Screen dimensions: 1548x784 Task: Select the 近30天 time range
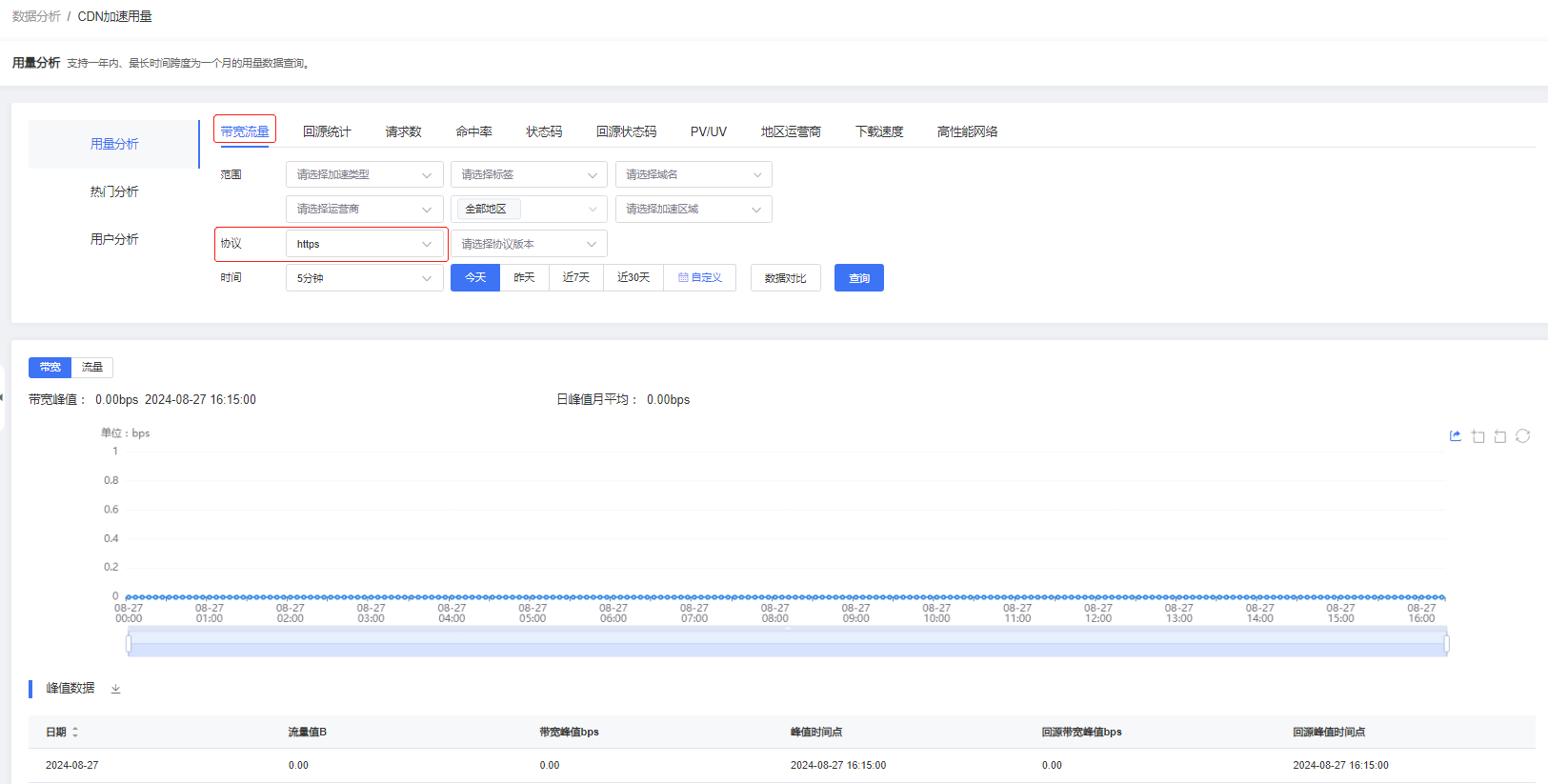[633, 277]
